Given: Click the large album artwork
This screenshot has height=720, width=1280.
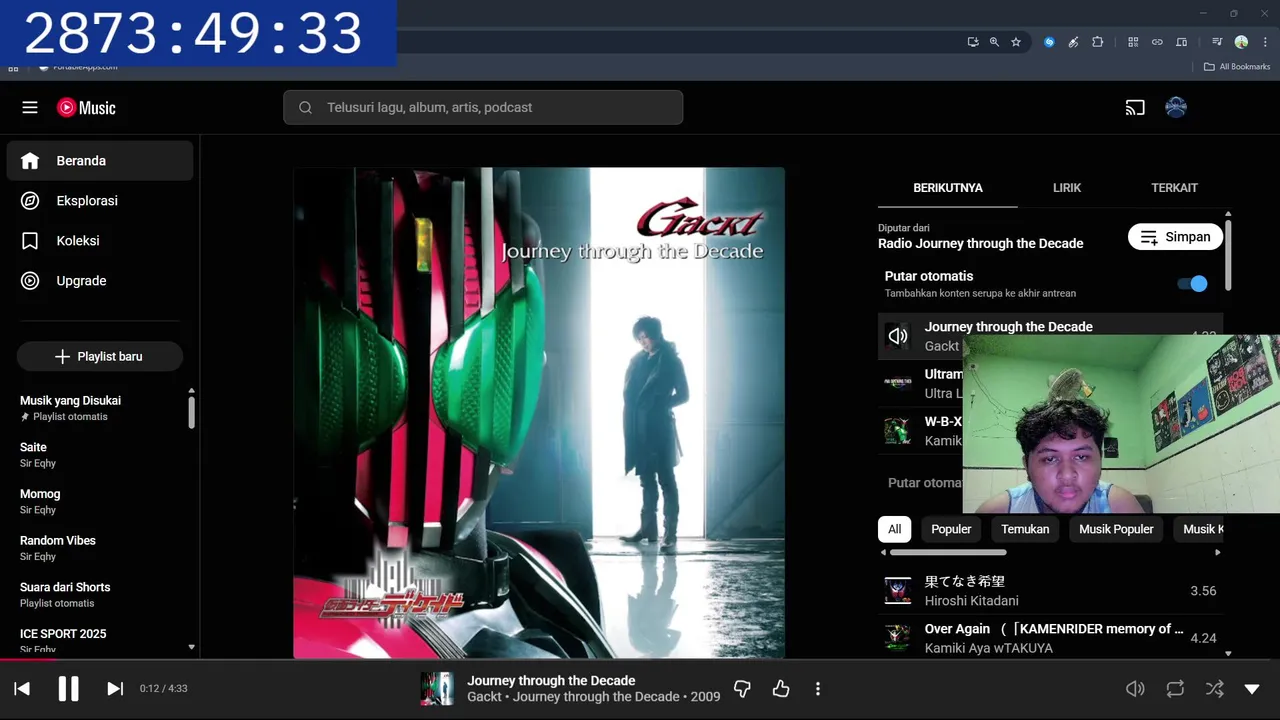Looking at the screenshot, I should click(x=539, y=412).
